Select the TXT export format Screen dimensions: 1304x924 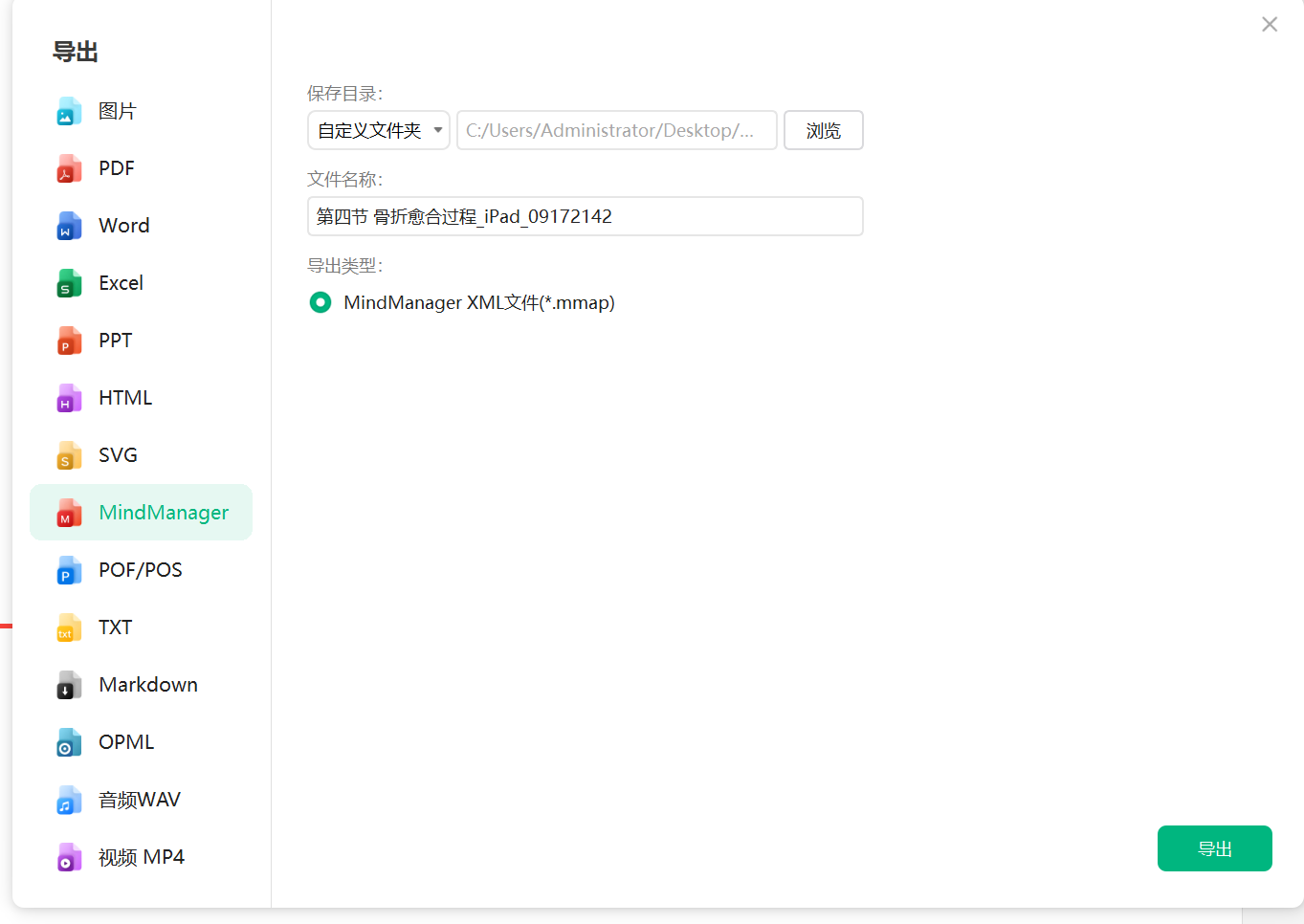[115, 627]
